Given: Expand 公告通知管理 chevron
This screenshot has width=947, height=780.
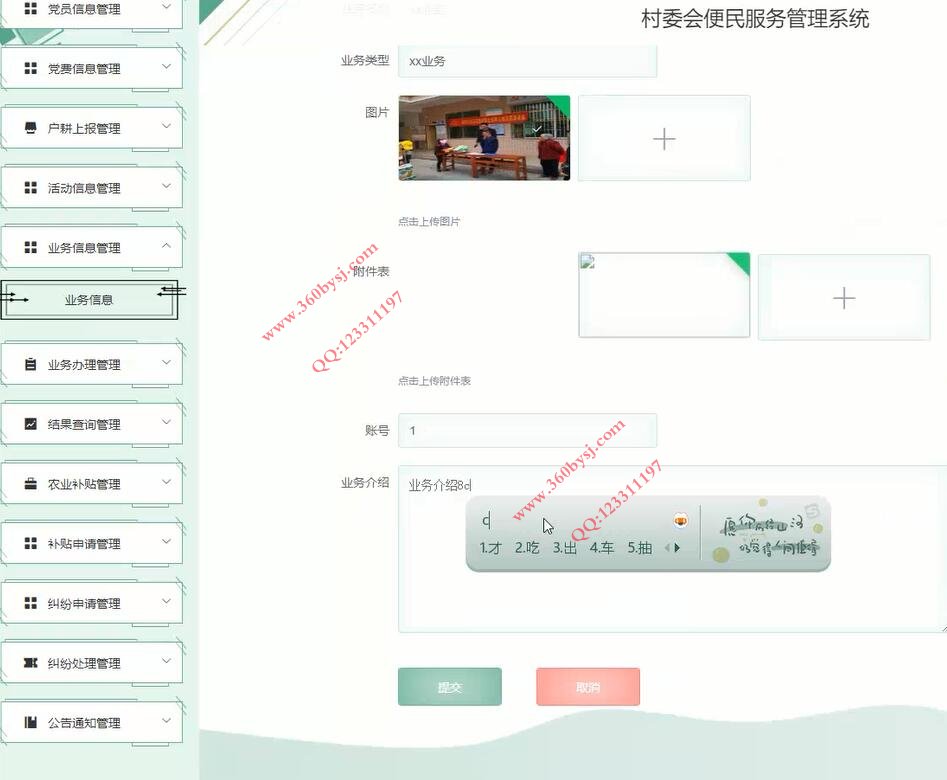Looking at the screenshot, I should coord(167,720).
